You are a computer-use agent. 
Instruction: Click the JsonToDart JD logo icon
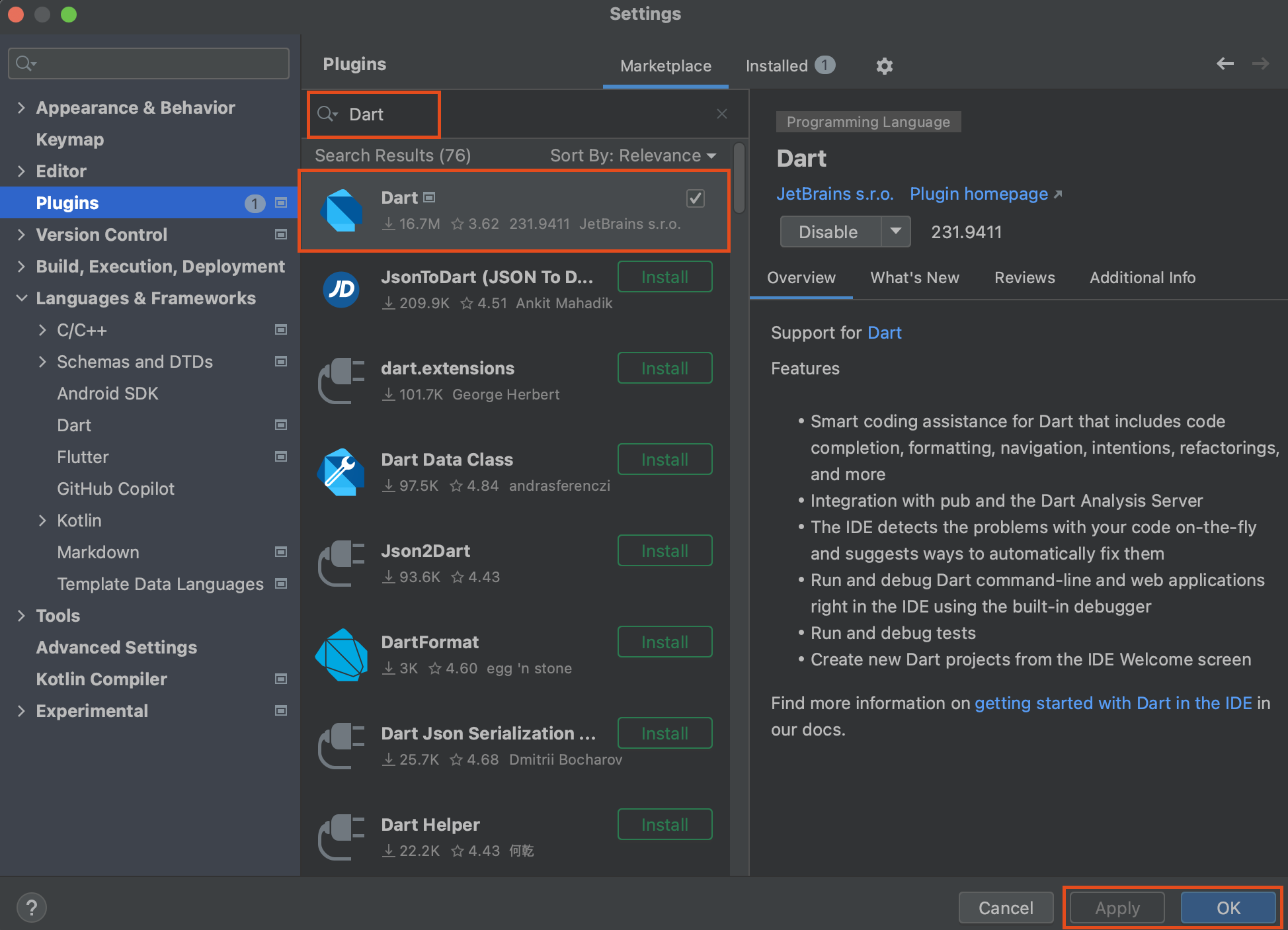[x=341, y=290]
